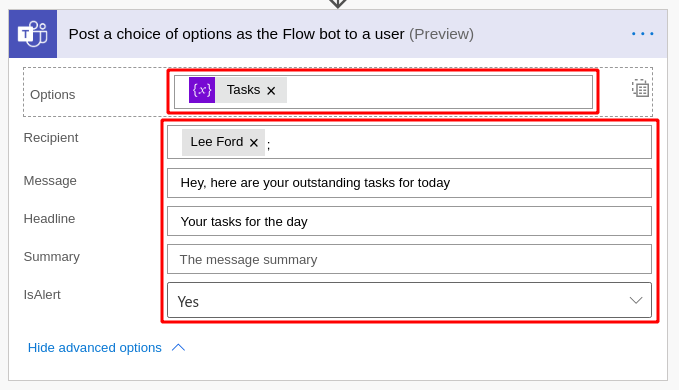Screen dimensions: 679x390
Task: Click the Message text field
Action: click(x=409, y=183)
